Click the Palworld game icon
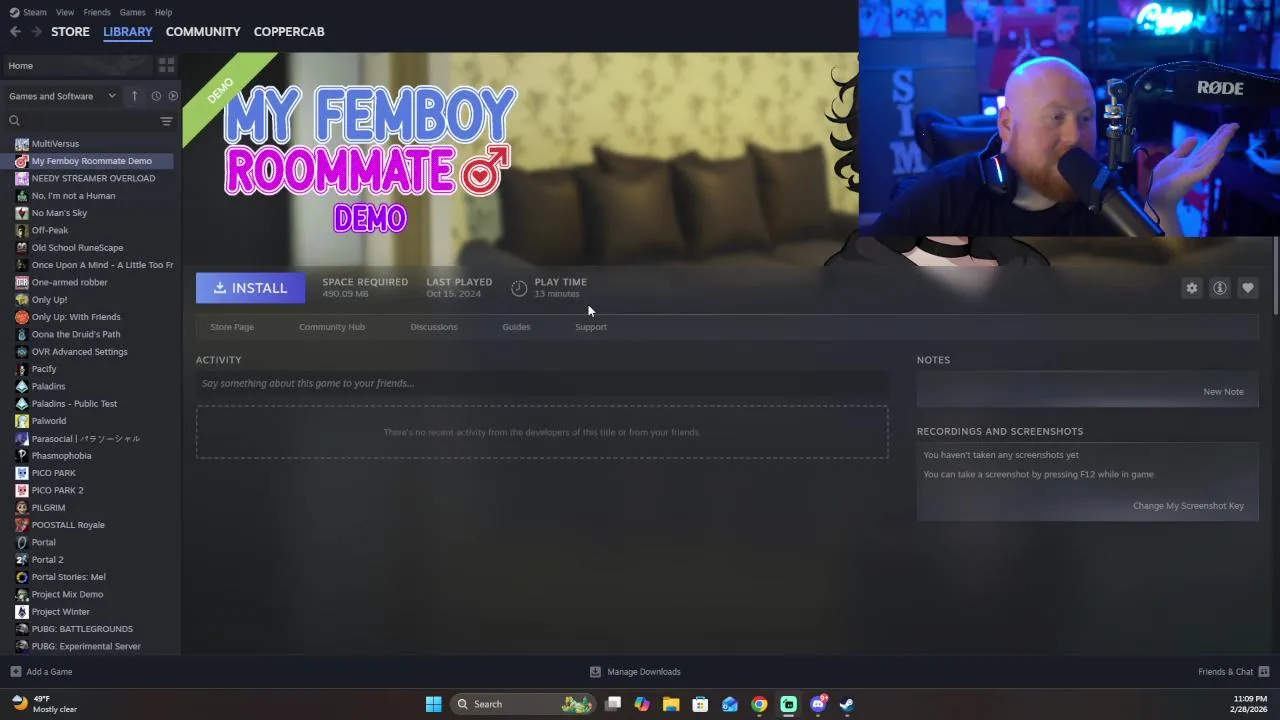Image resolution: width=1280 pixels, height=720 pixels. (x=22, y=421)
